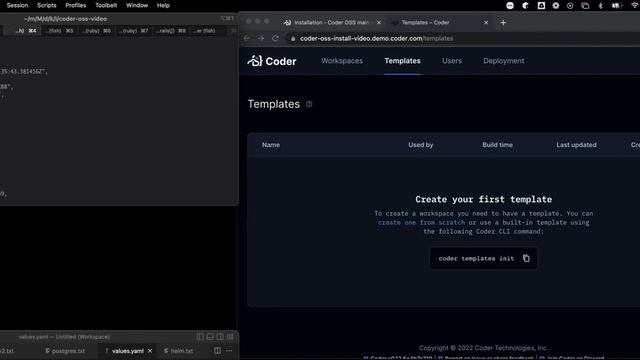Select the terminal tab with shortcut ⌘8

171,31
